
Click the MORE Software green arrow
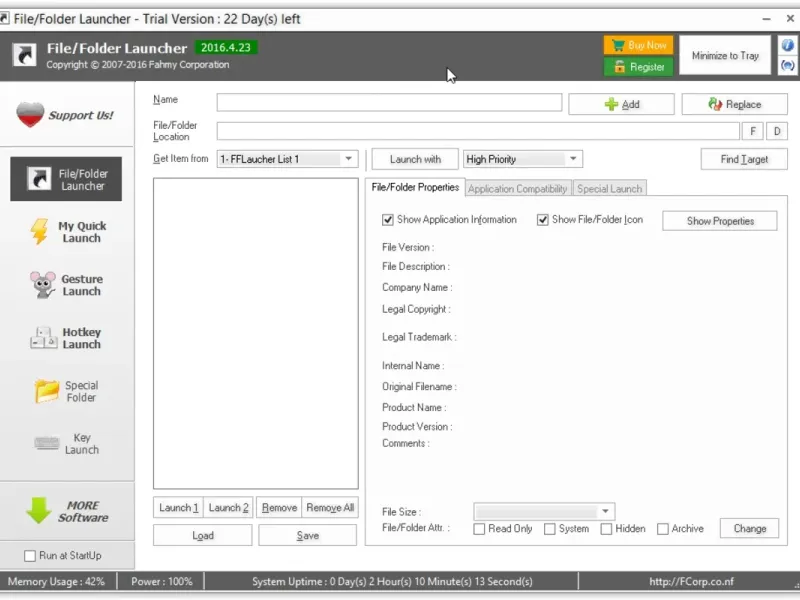(x=39, y=511)
